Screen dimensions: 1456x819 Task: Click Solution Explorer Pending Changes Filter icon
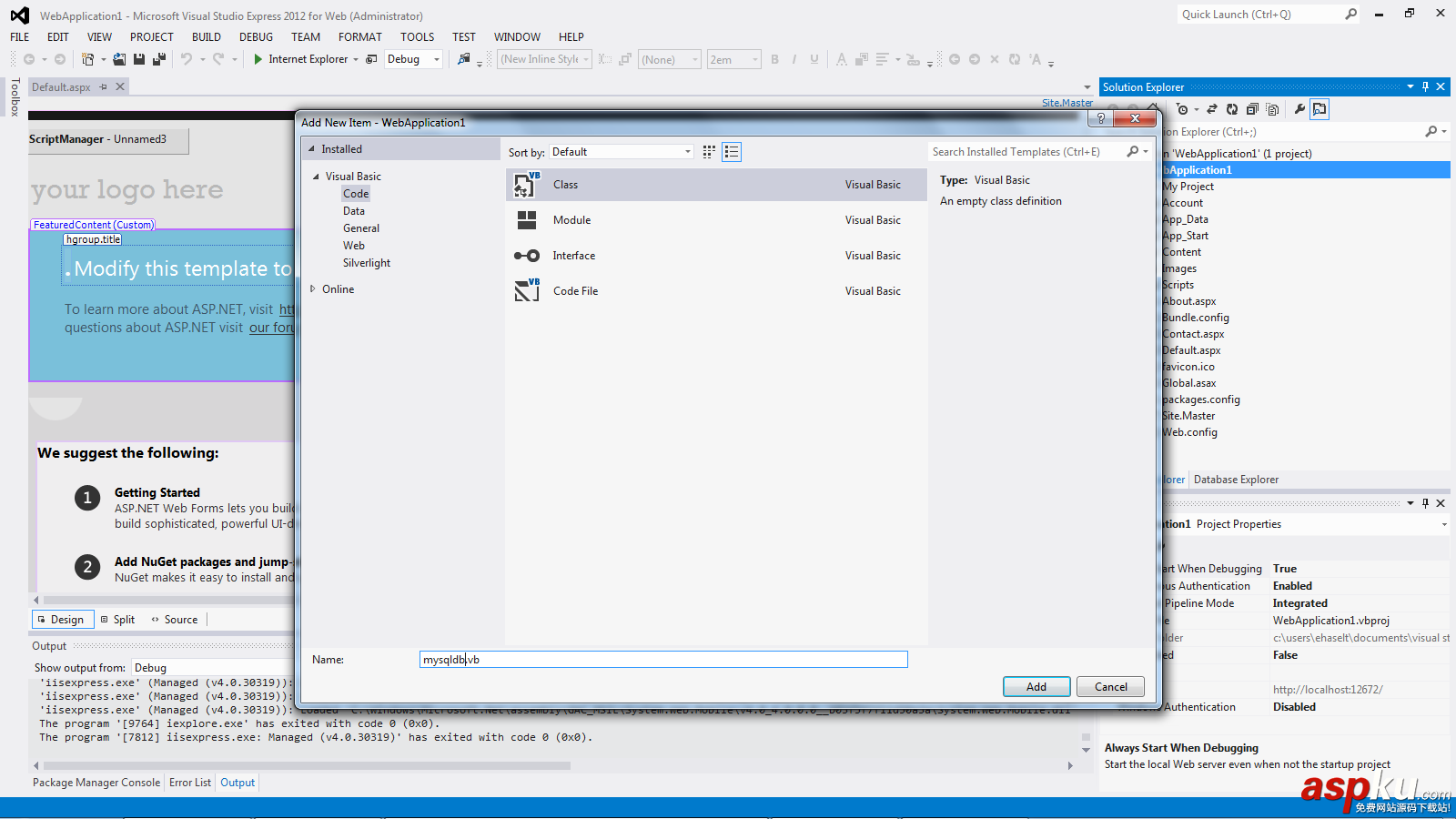click(1182, 109)
